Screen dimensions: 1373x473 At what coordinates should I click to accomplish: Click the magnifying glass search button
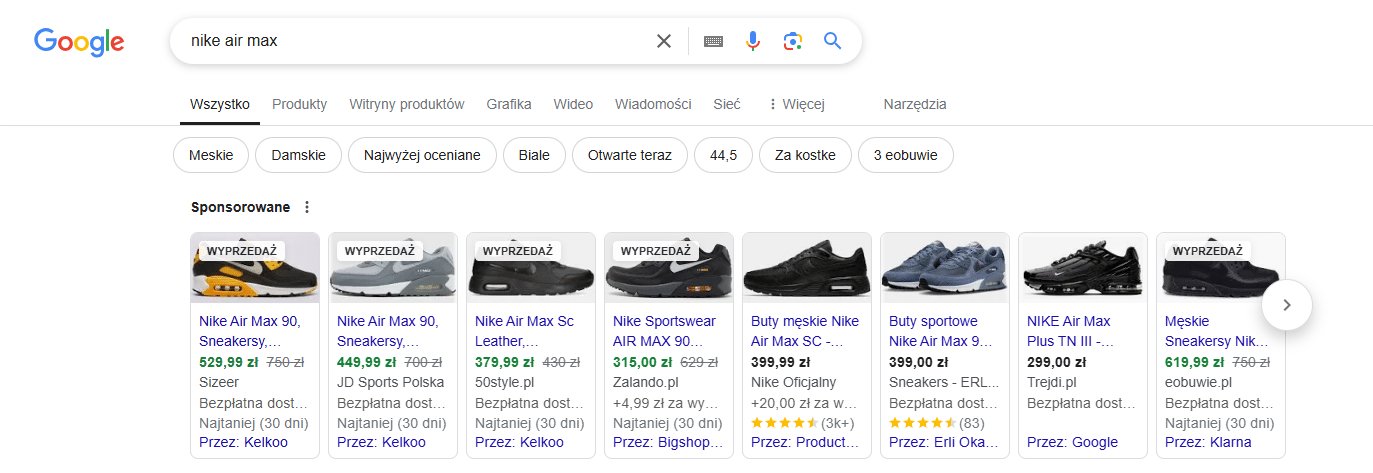click(833, 41)
